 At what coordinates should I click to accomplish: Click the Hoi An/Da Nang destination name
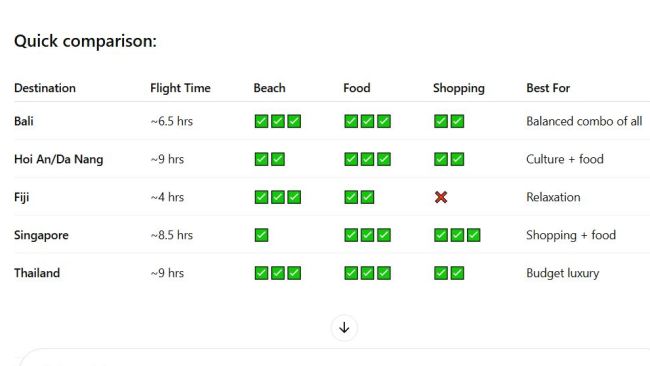[58, 160]
